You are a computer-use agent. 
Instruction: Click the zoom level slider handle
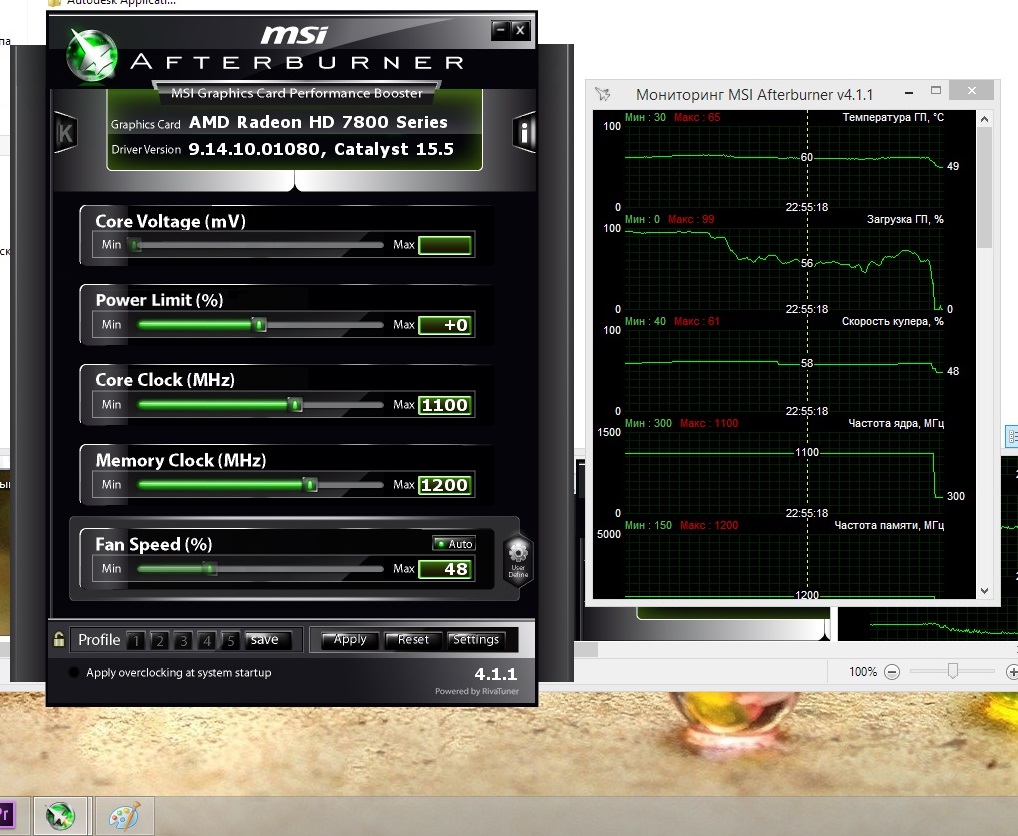pyautogui.click(x=952, y=670)
